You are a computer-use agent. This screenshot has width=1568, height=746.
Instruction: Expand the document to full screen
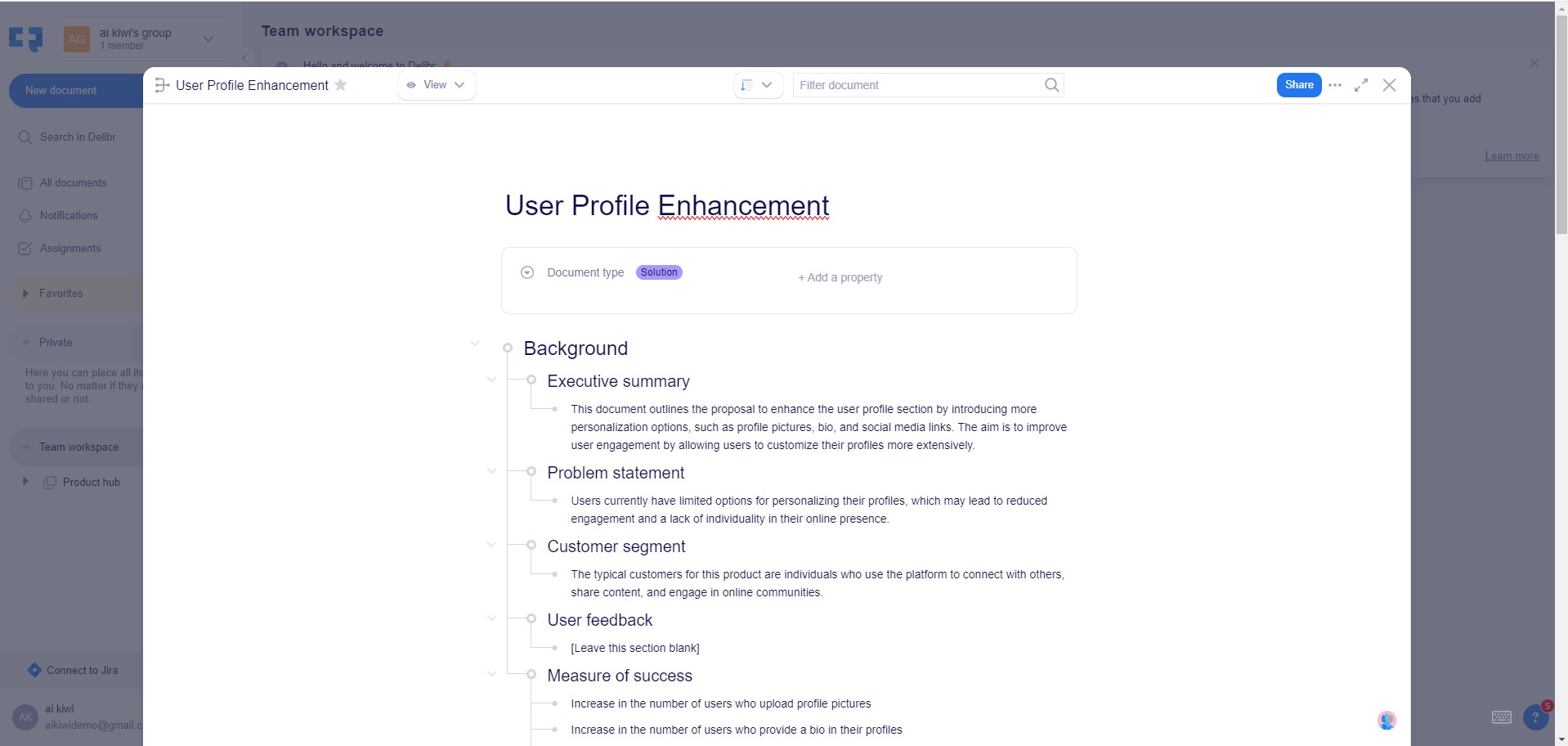tap(1361, 85)
